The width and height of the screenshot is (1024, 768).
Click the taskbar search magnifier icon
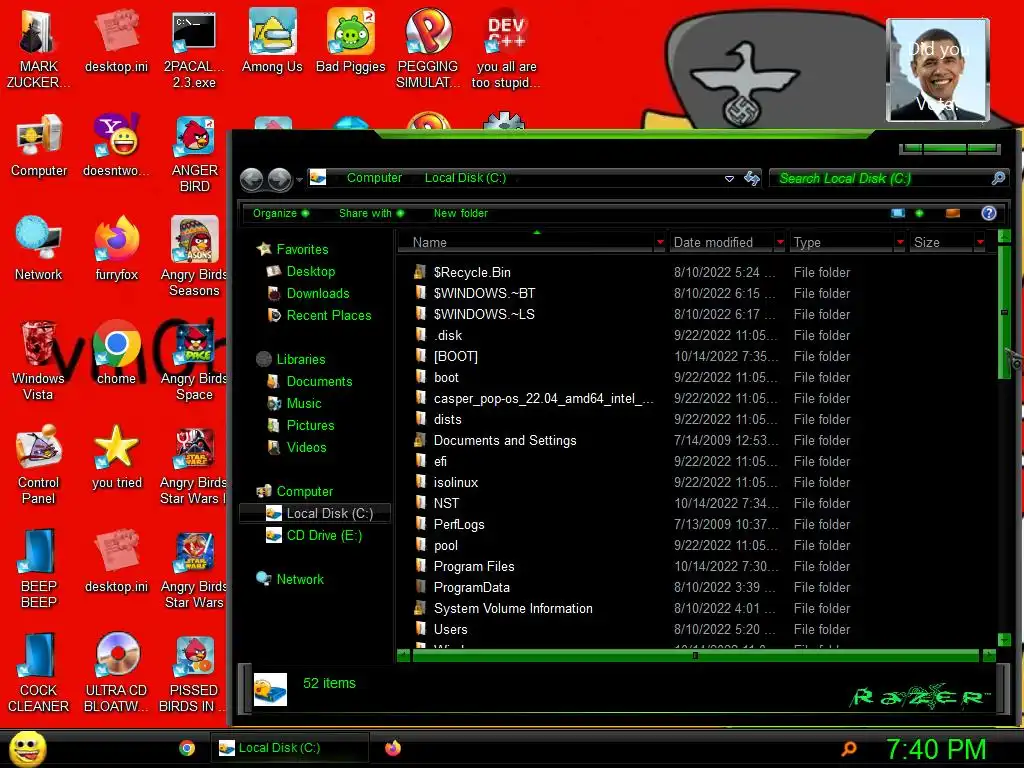click(849, 749)
